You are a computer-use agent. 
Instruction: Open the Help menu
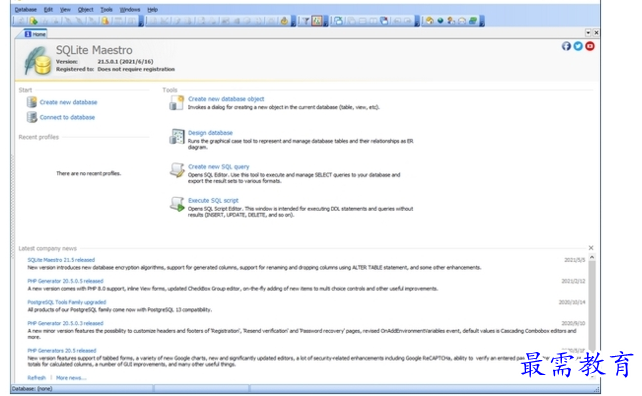152,9
